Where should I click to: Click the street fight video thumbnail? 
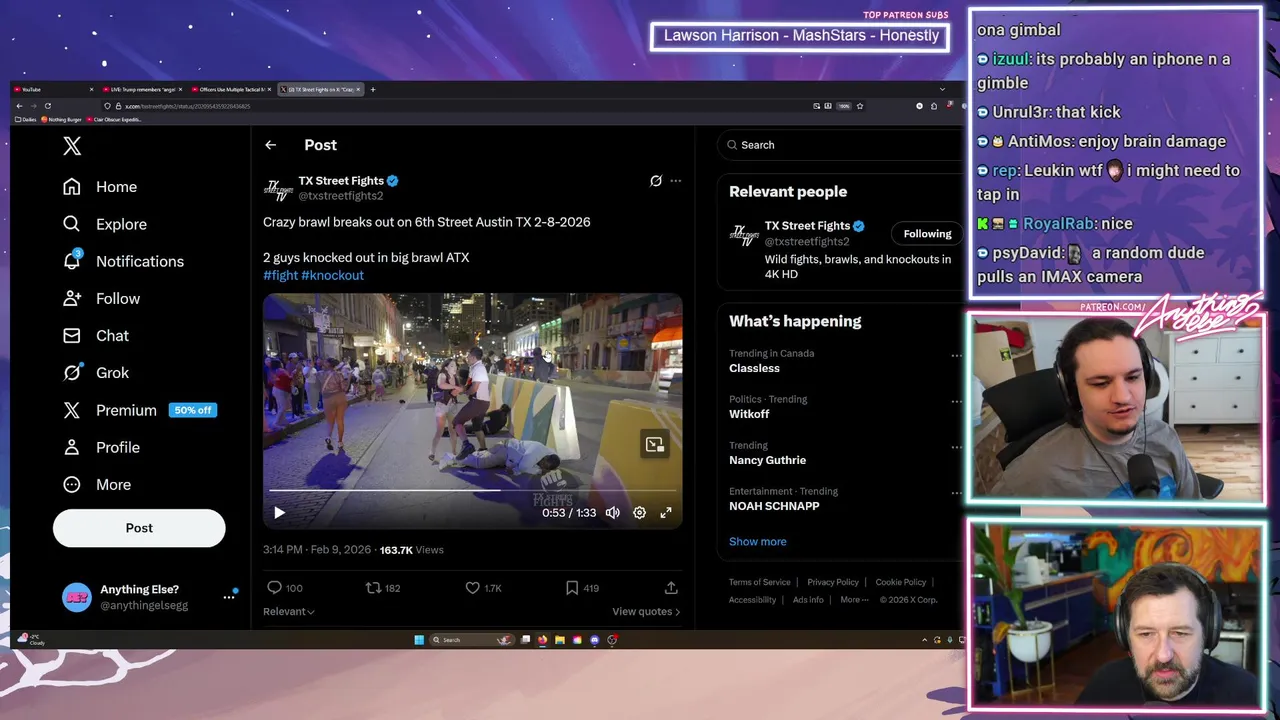[473, 411]
